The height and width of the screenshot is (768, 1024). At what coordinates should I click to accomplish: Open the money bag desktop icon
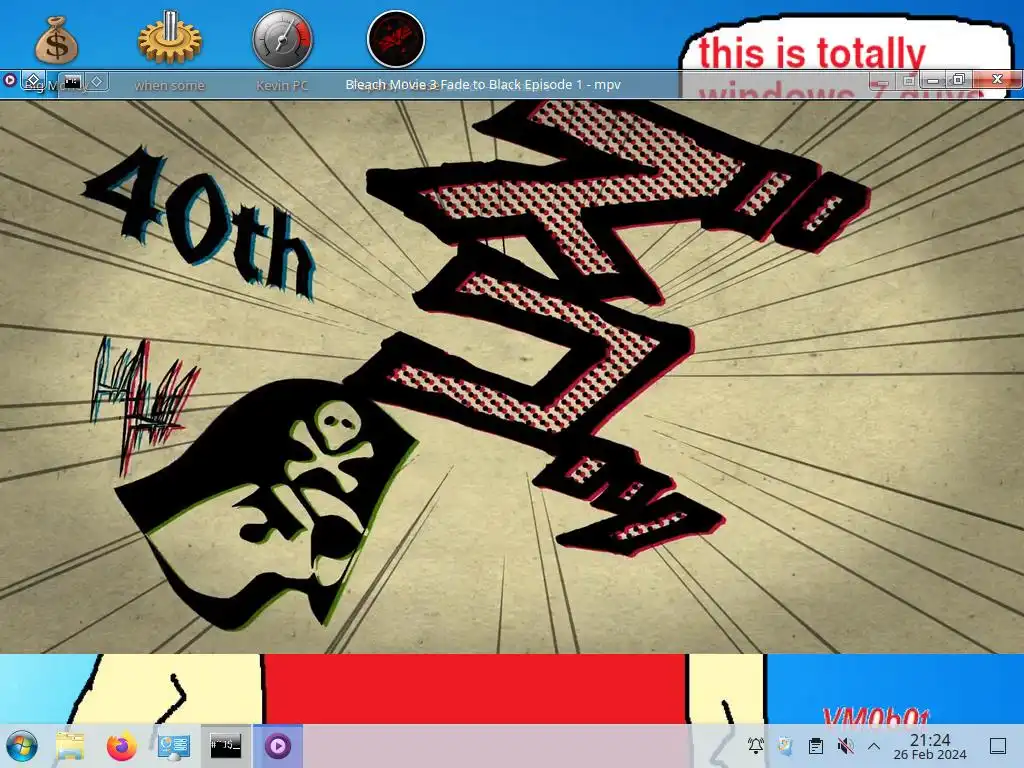coord(56,40)
